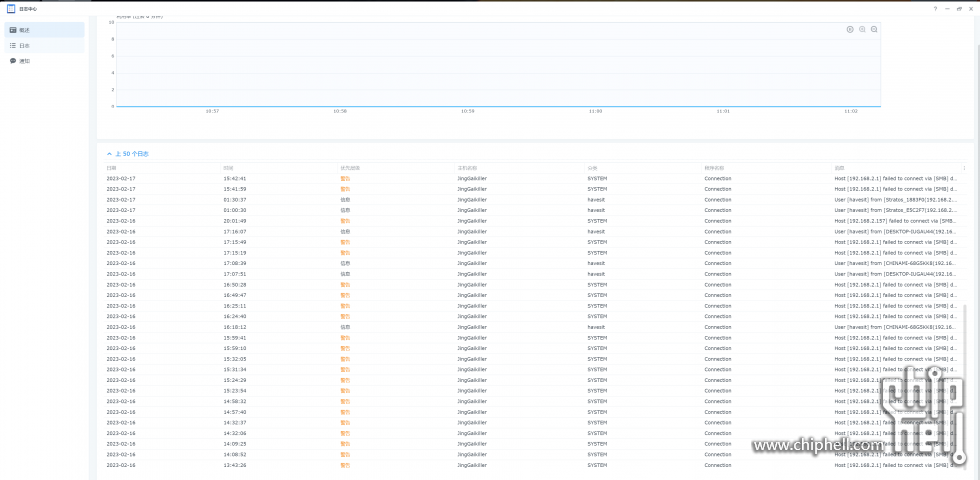Select the 15:24:29 log entry
This screenshot has height=480, width=980.
coord(534,381)
